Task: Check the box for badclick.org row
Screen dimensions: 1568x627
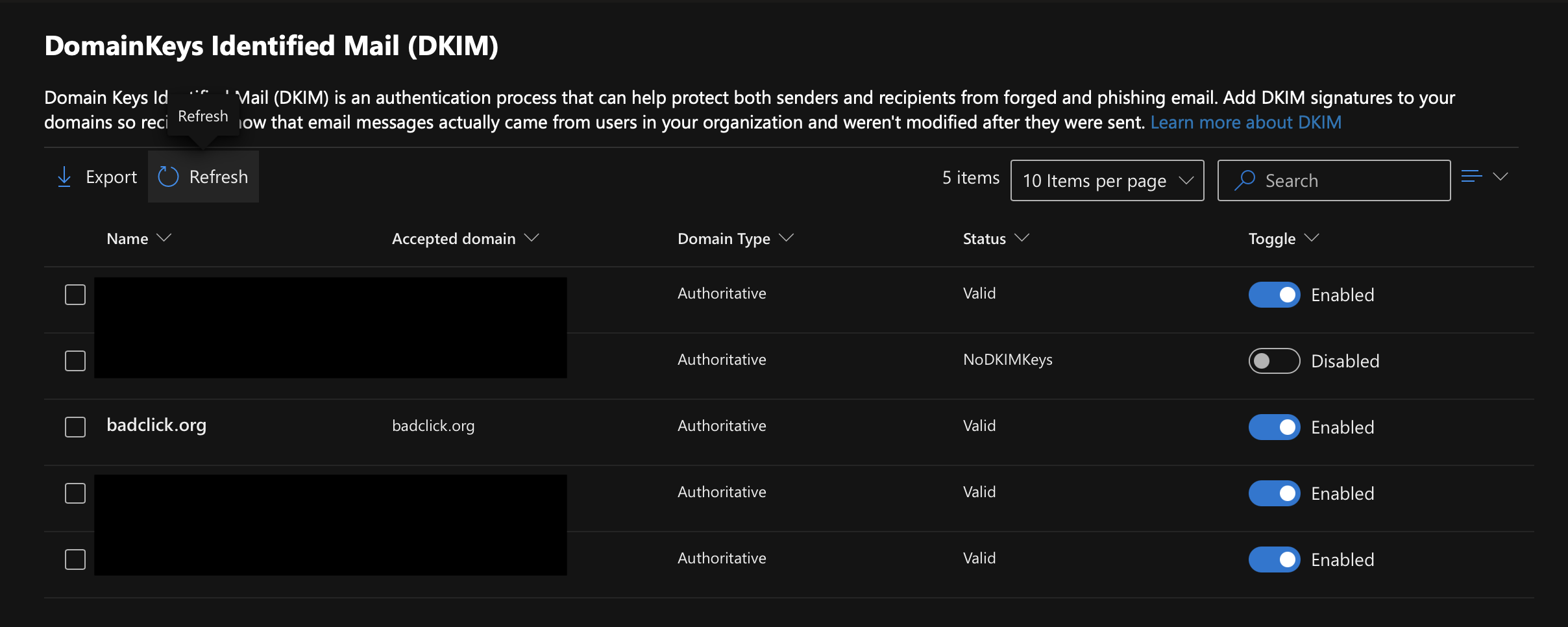Action: [75, 427]
